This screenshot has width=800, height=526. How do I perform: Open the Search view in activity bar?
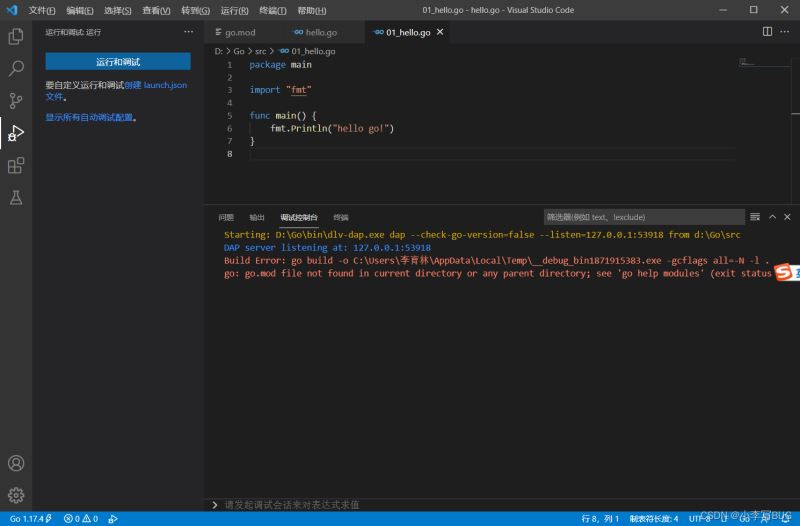pyautogui.click(x=16, y=69)
